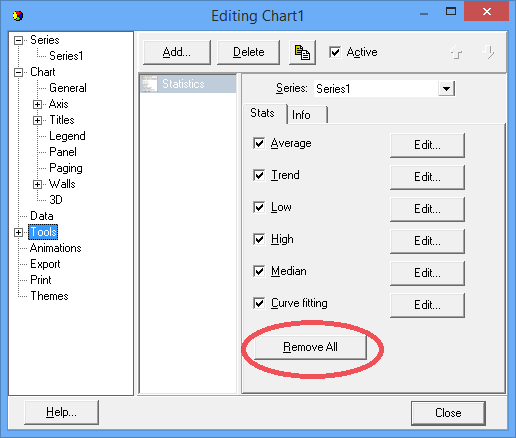Expand the Axis tree node

37,104
